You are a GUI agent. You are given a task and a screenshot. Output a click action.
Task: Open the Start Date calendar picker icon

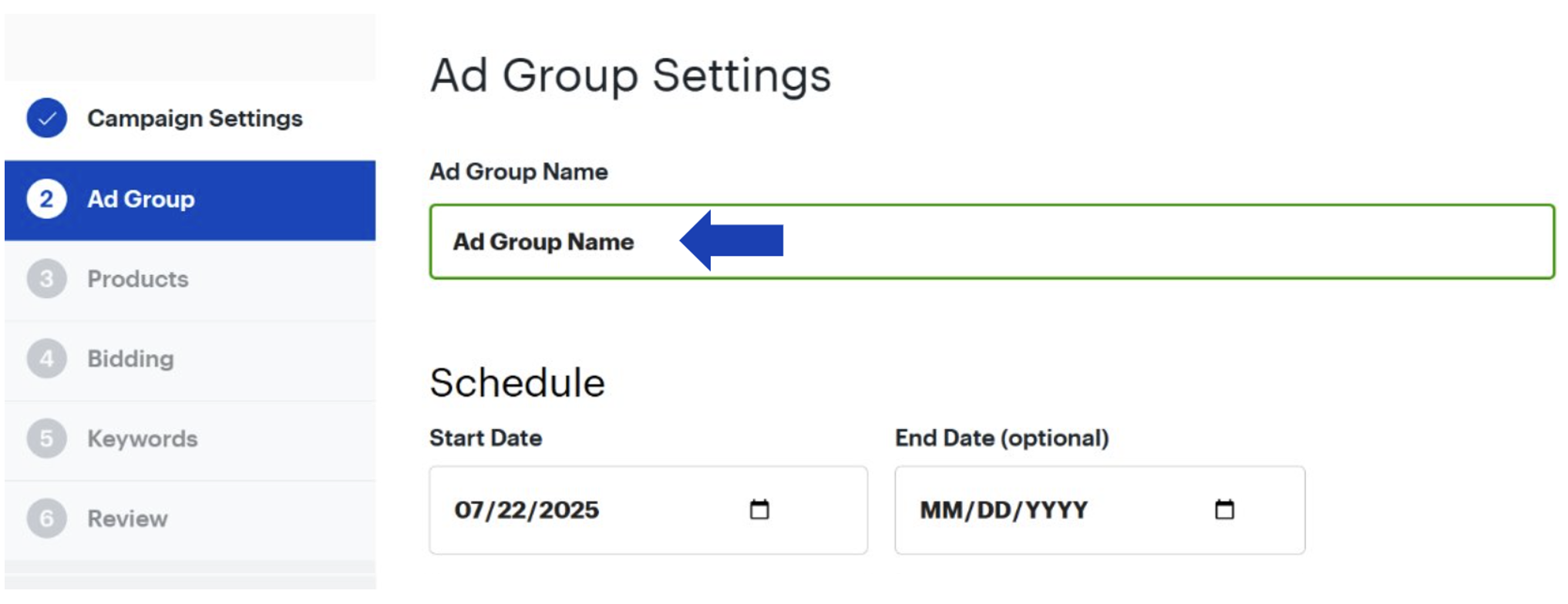[x=759, y=509]
